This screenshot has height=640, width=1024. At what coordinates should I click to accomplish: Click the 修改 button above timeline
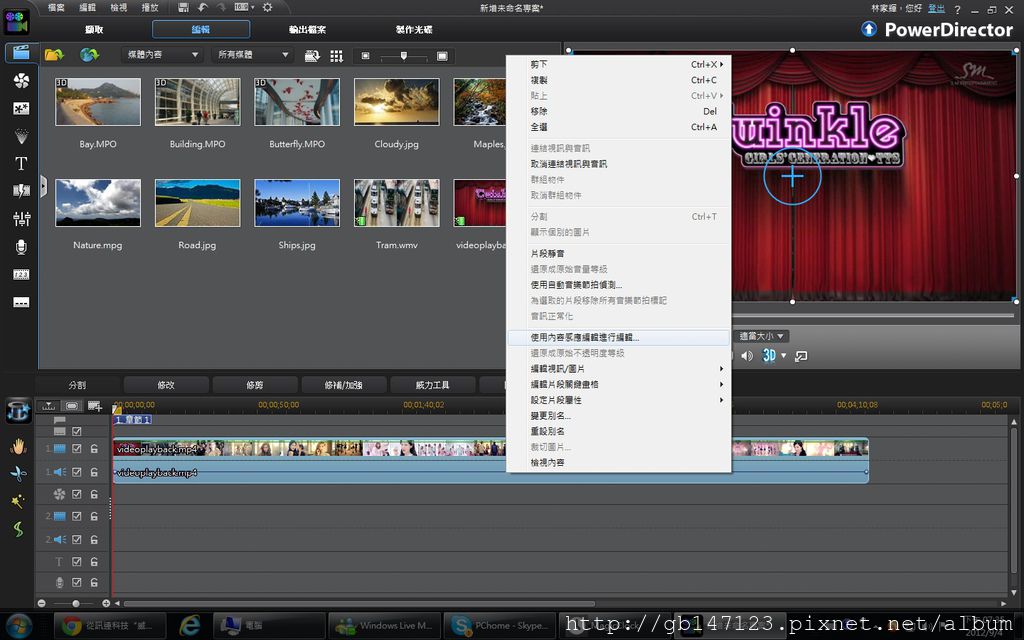166,385
